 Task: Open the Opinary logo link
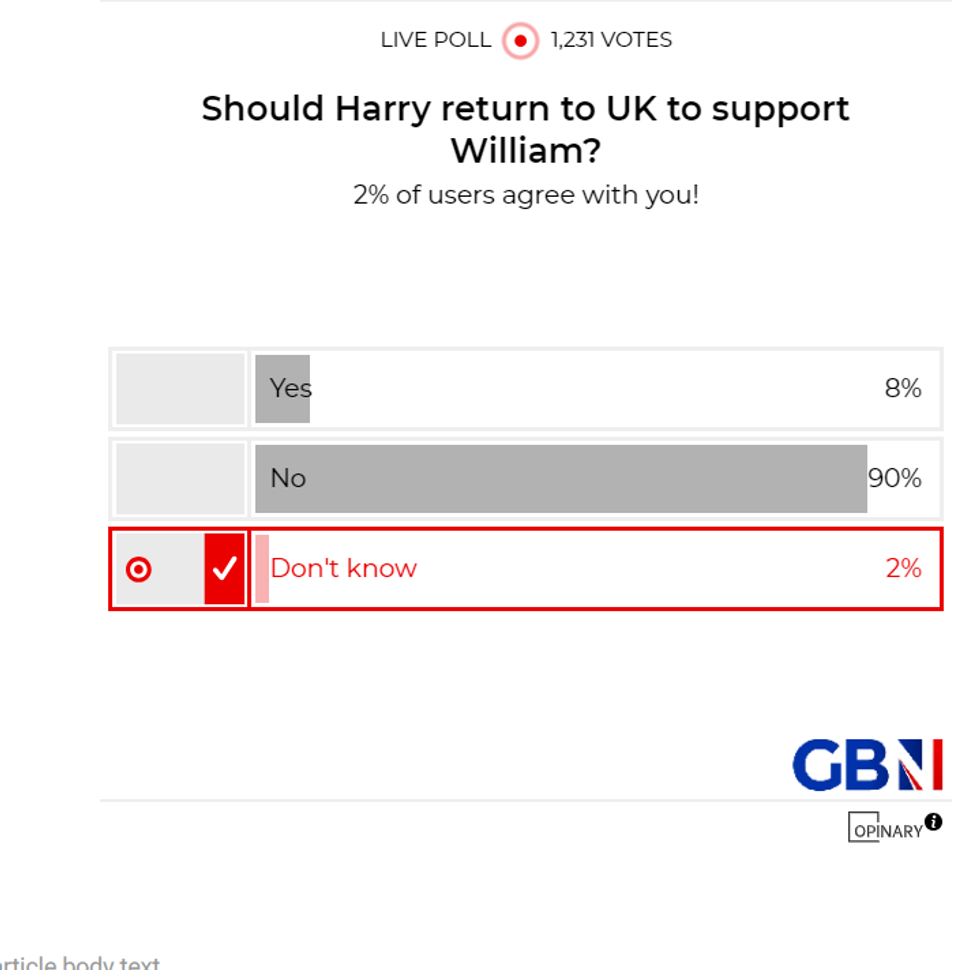pos(885,828)
